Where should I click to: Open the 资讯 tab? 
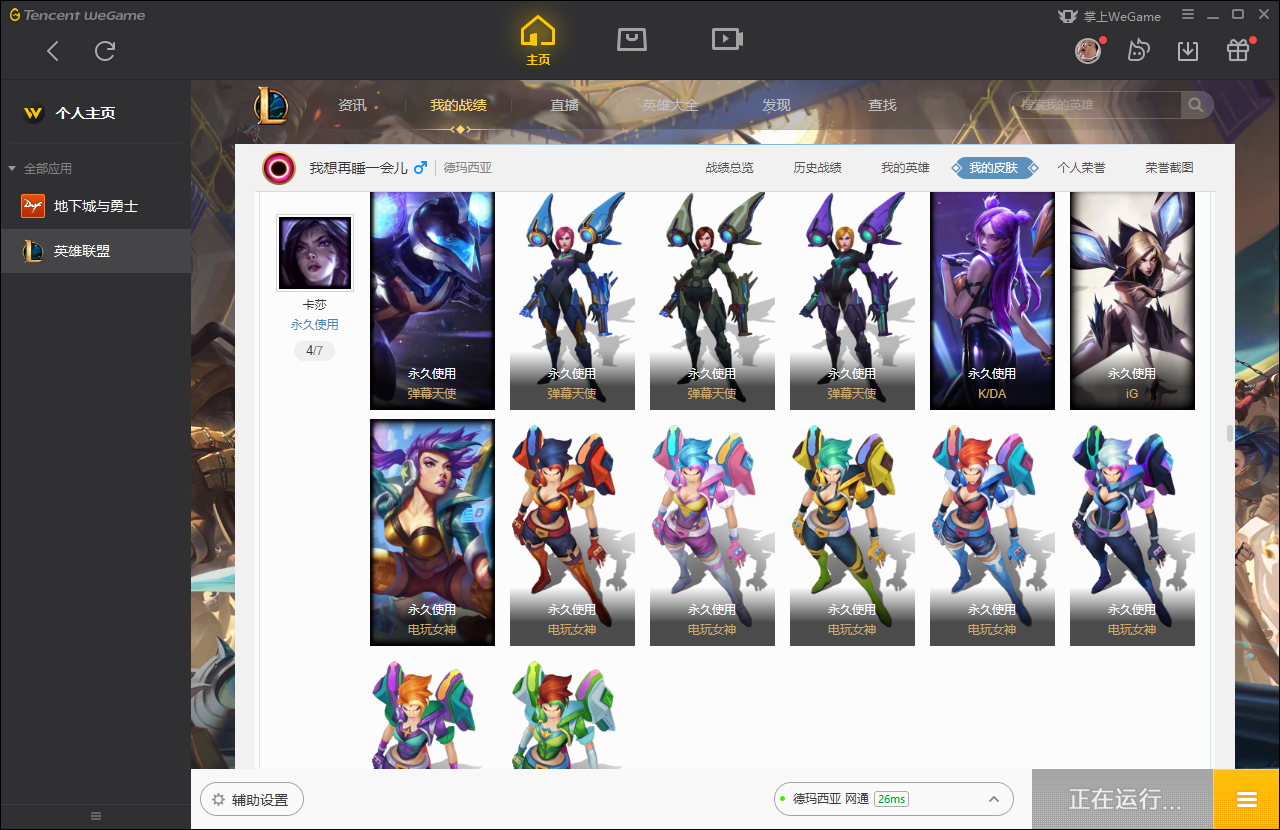coord(352,105)
